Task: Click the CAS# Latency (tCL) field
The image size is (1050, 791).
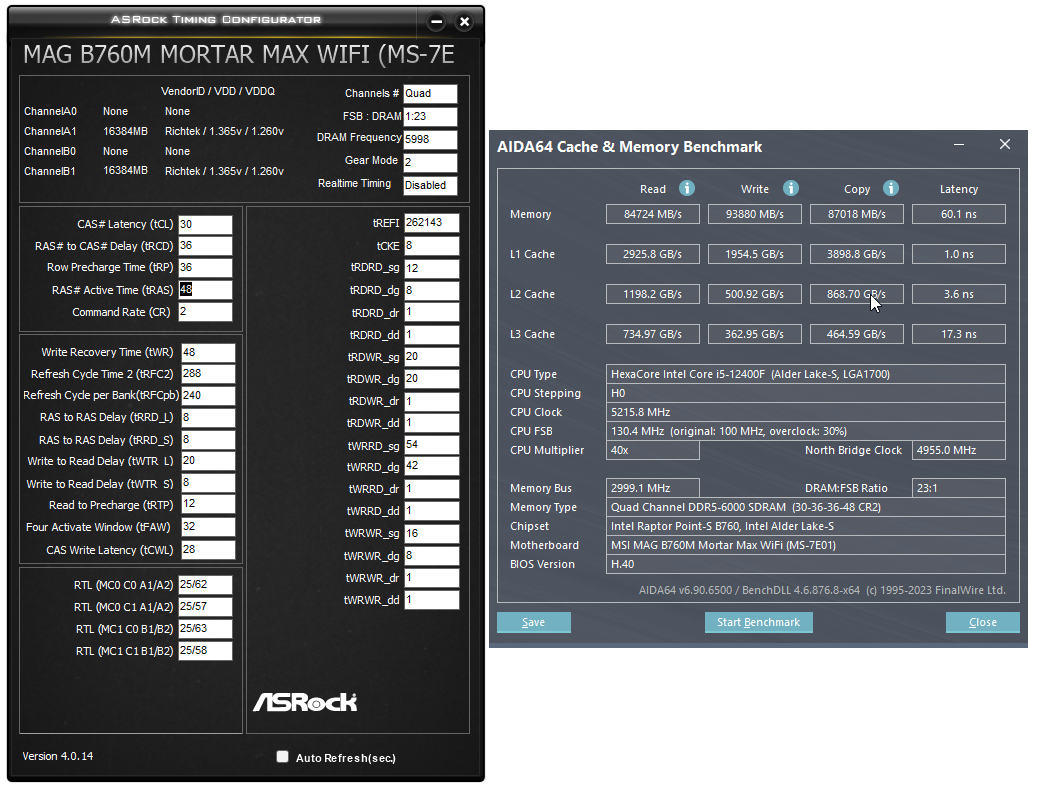Action: [x=205, y=224]
